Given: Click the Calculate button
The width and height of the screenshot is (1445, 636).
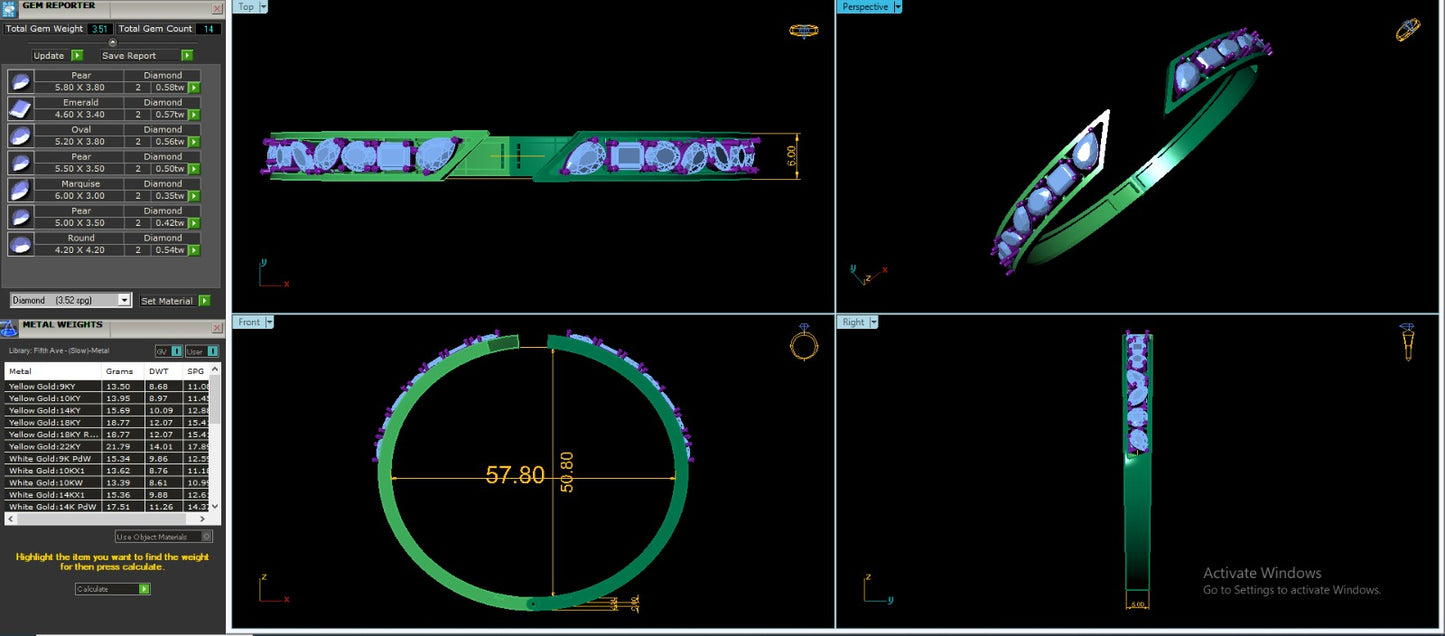Looking at the screenshot, I should tap(112, 589).
